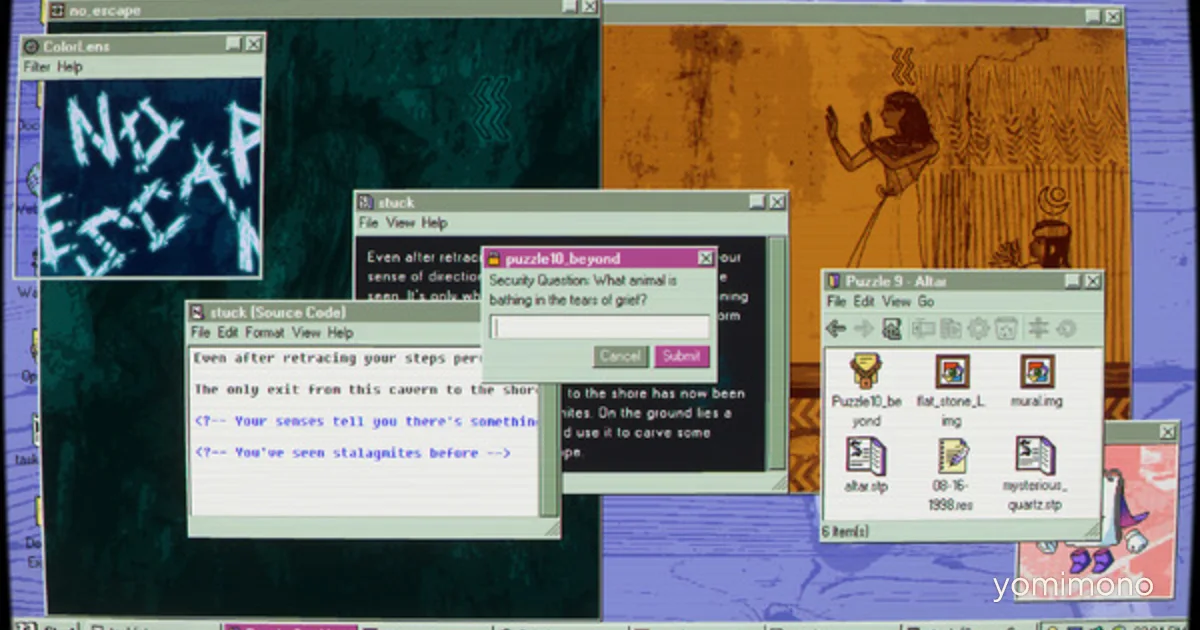1200x630 pixels.
Task: Open Help menu in stuck (Source Code)
Action: 340,333
